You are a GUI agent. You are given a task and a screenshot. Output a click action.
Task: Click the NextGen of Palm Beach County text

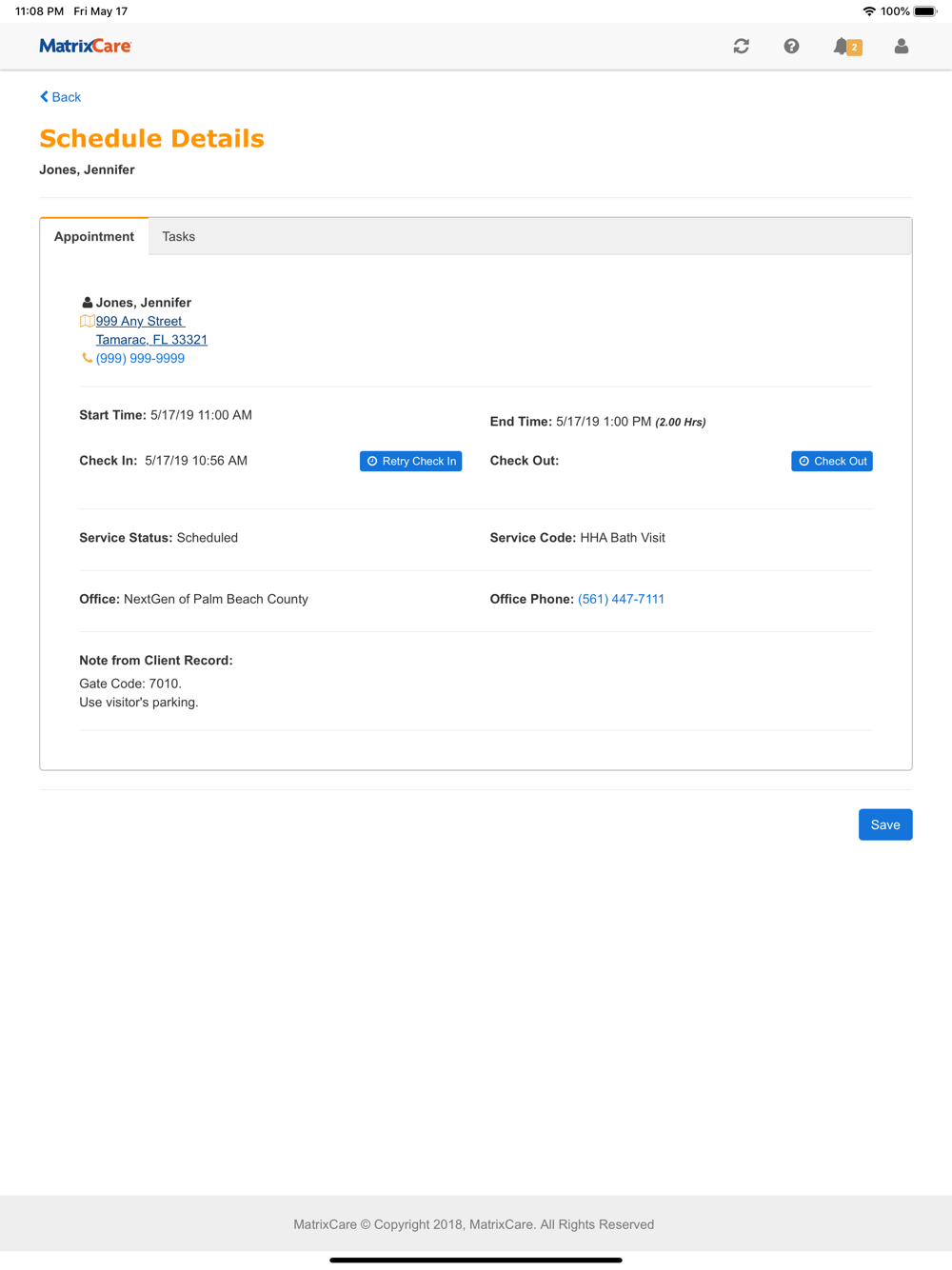click(216, 599)
